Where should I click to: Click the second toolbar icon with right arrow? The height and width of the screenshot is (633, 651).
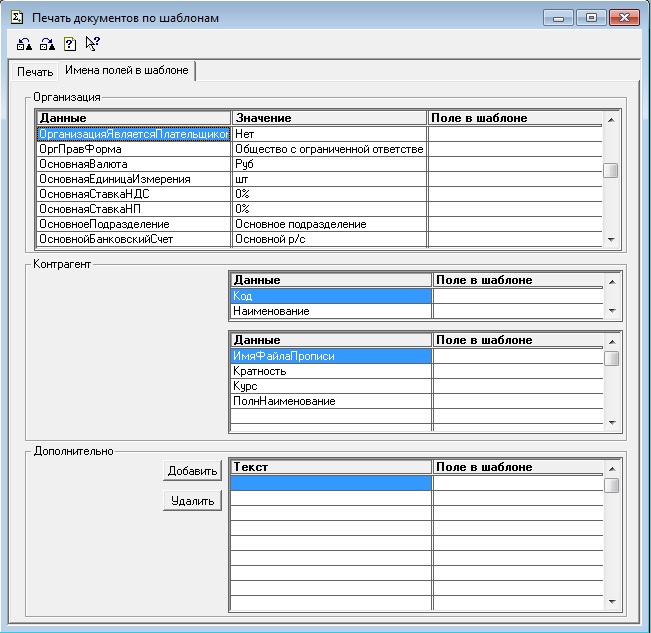coord(46,43)
